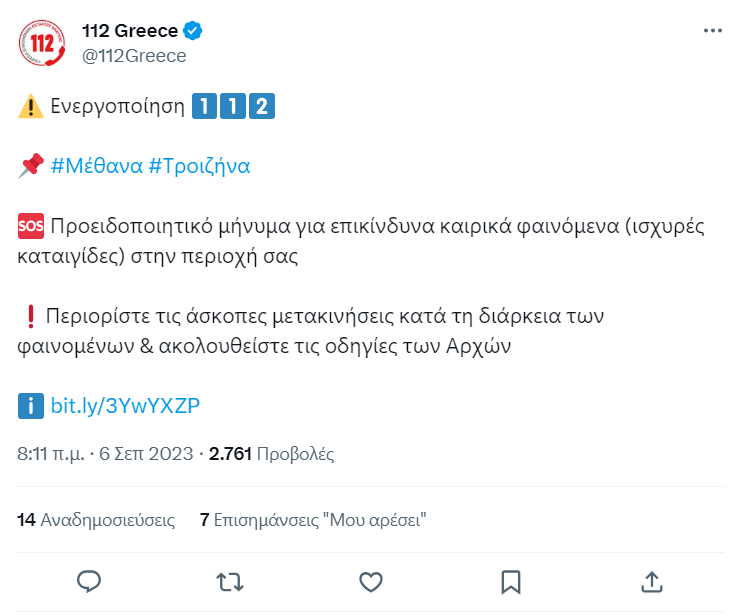Open the #Μέθανα hashtag
Viewport: 741px width, 616px height.
(x=95, y=166)
